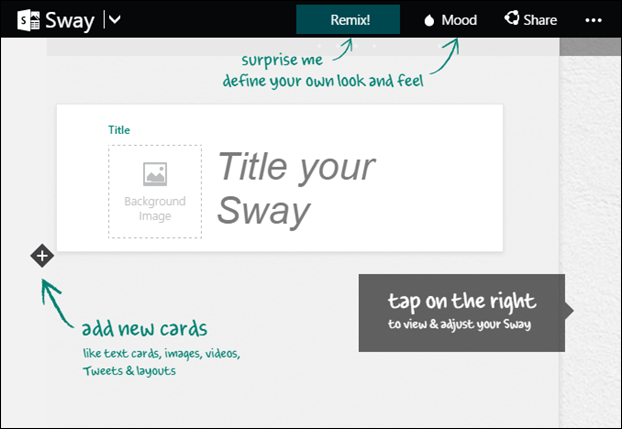Click the right preview panel edge

[x=590, y=233]
